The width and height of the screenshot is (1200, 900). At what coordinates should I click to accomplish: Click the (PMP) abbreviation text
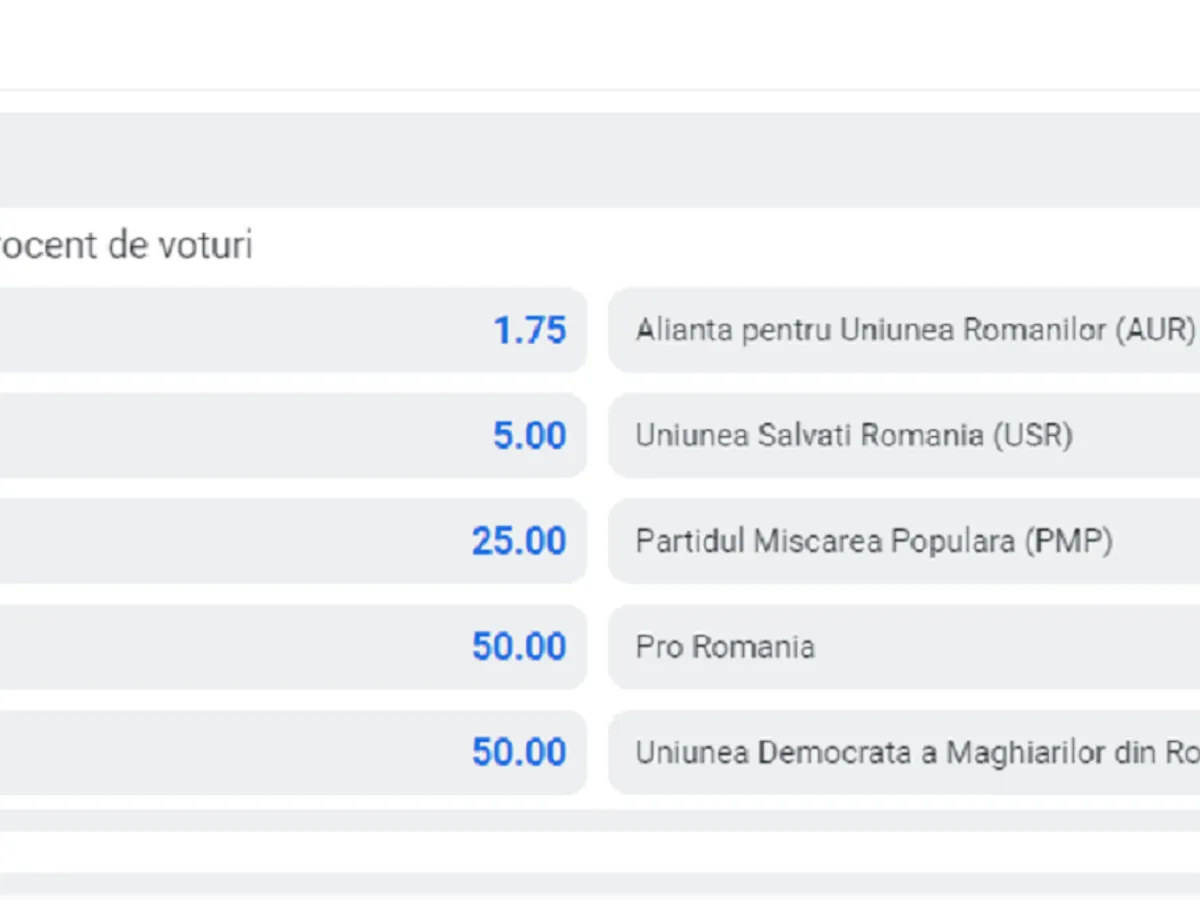coord(1068,542)
